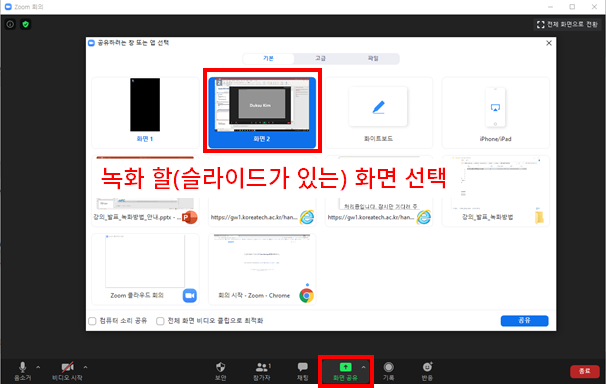Select the Chrome meeting start window
This screenshot has width=606, height=388.
point(262,269)
